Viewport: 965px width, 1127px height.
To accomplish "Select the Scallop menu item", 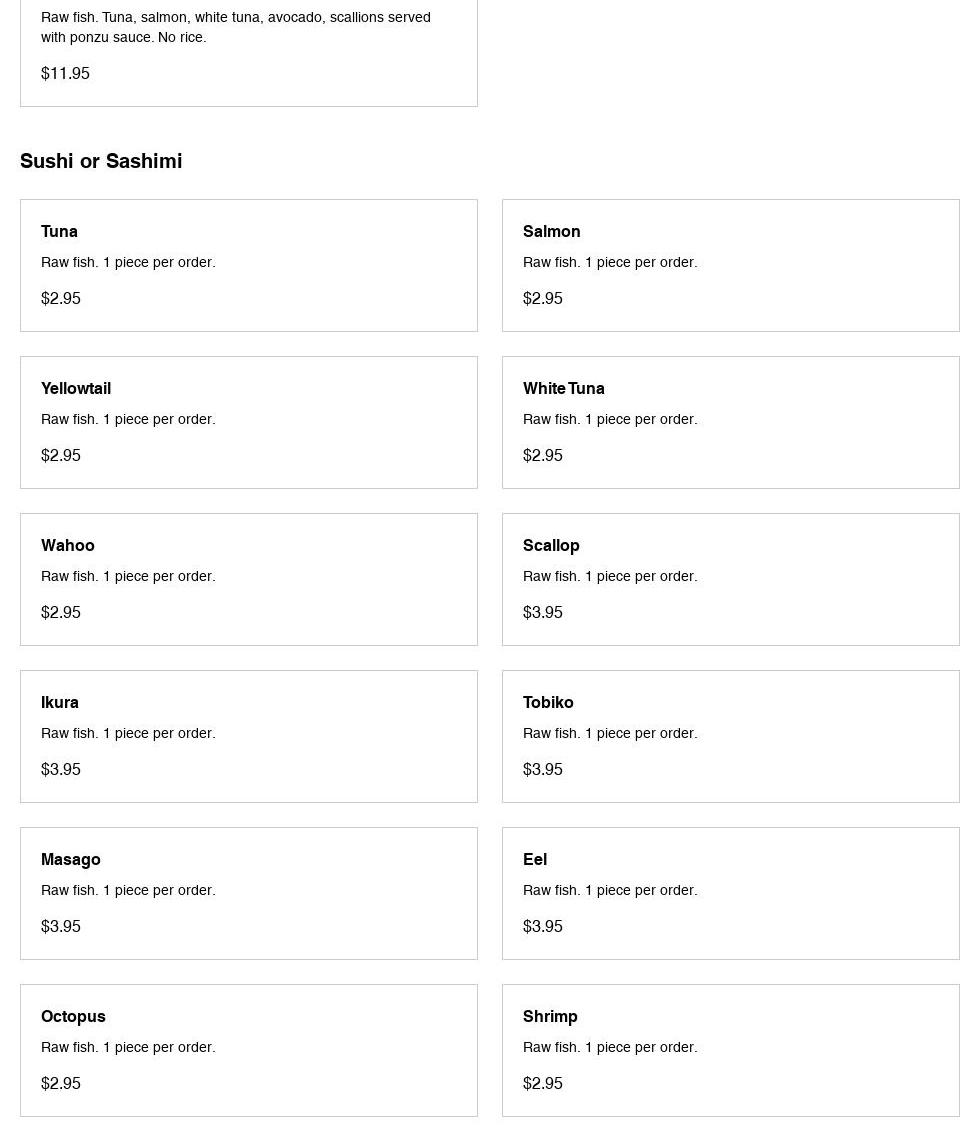I will coord(730,579).
